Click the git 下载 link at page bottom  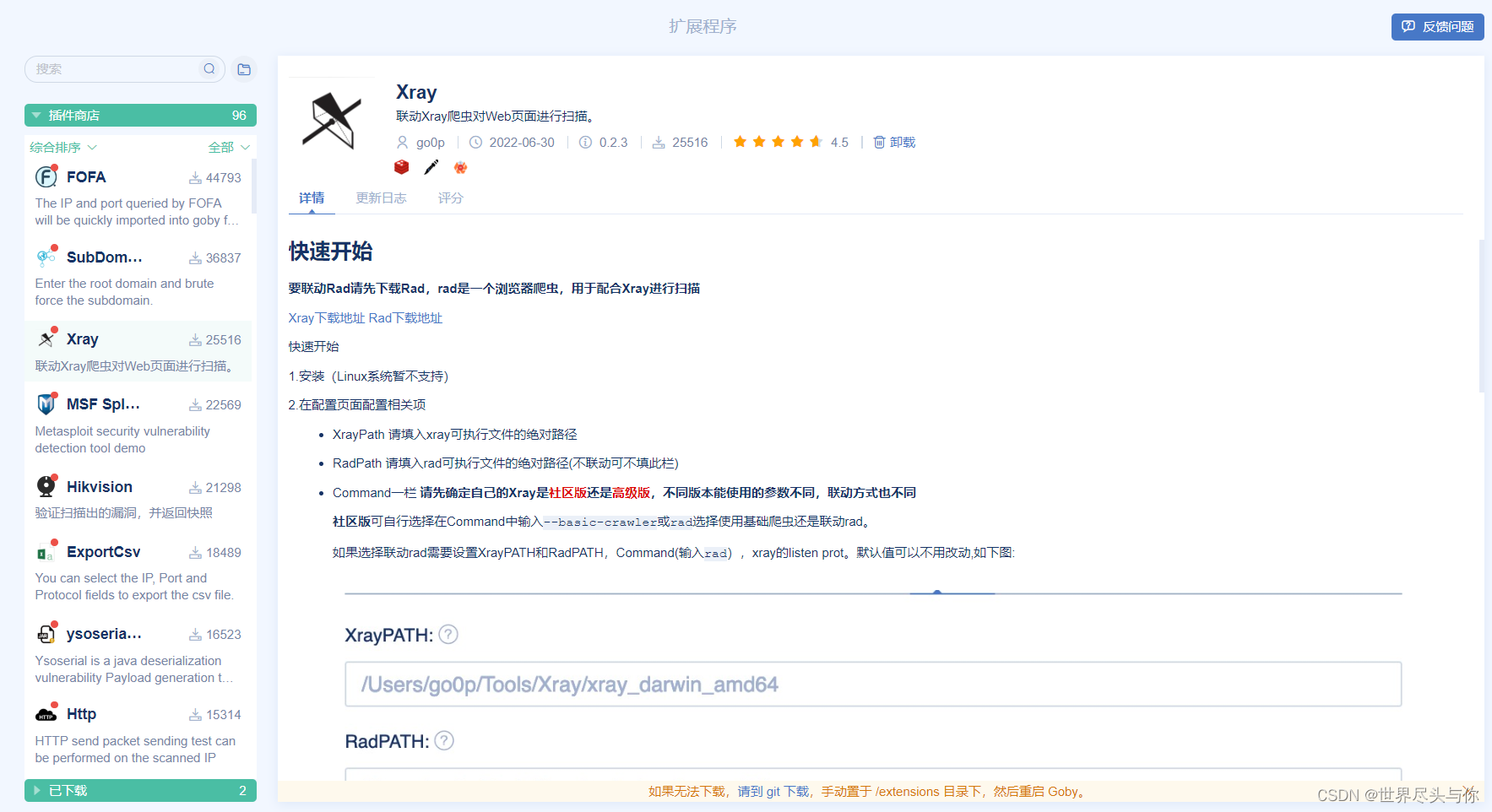pos(773,792)
